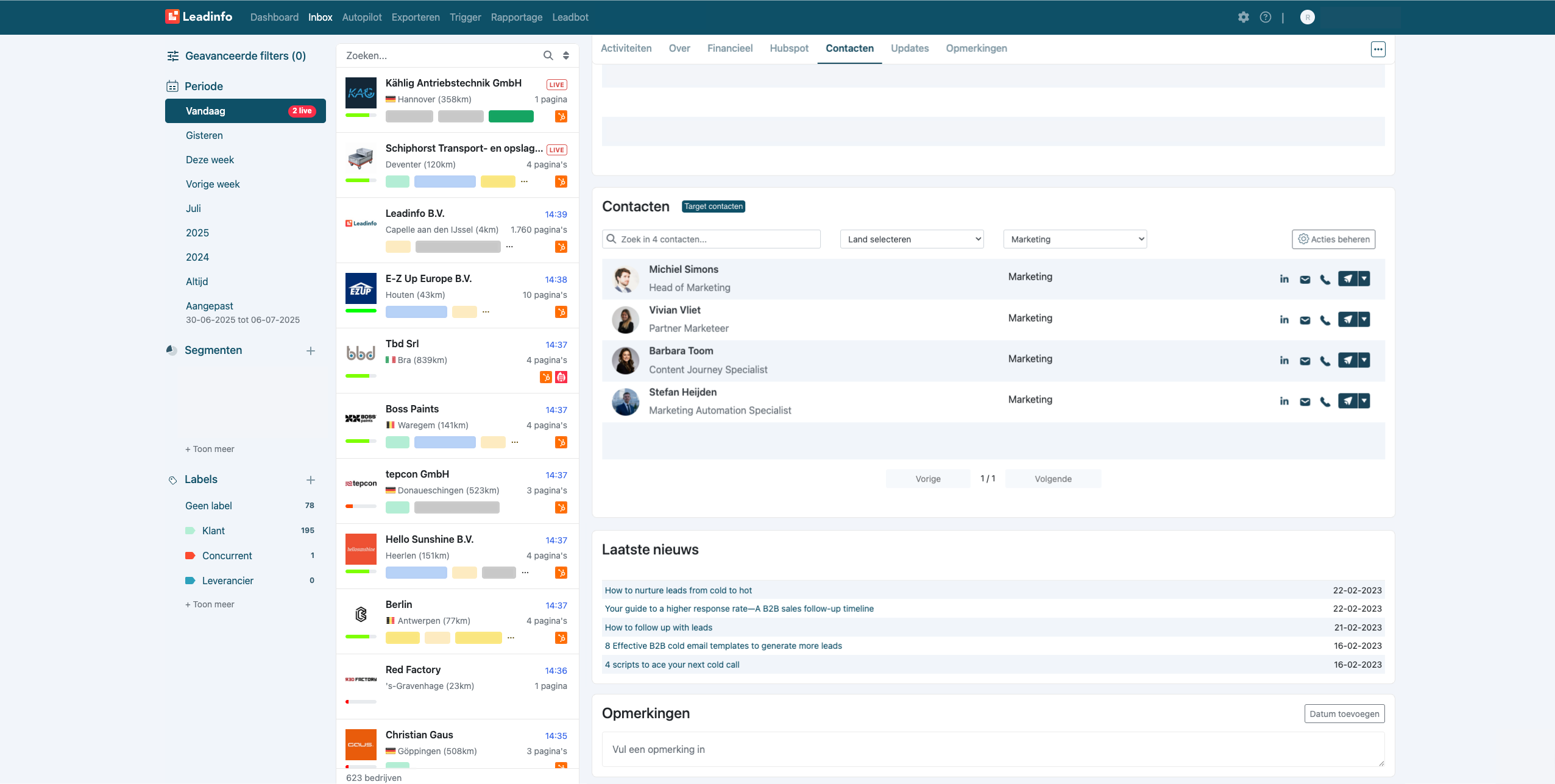1555x784 pixels.
Task: Click the Vul een opmerking in textbox
Action: [x=993, y=749]
